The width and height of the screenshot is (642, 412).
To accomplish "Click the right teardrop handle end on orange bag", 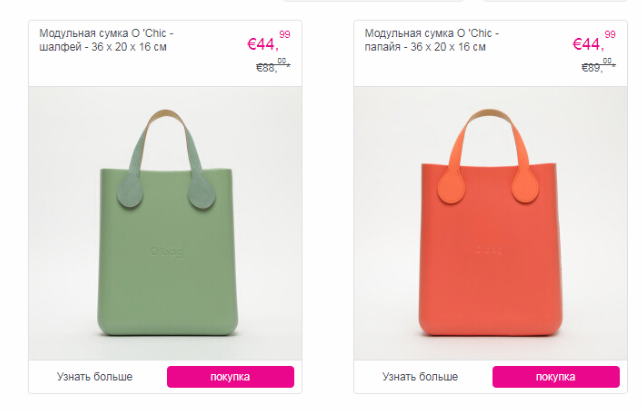I will click(x=525, y=187).
